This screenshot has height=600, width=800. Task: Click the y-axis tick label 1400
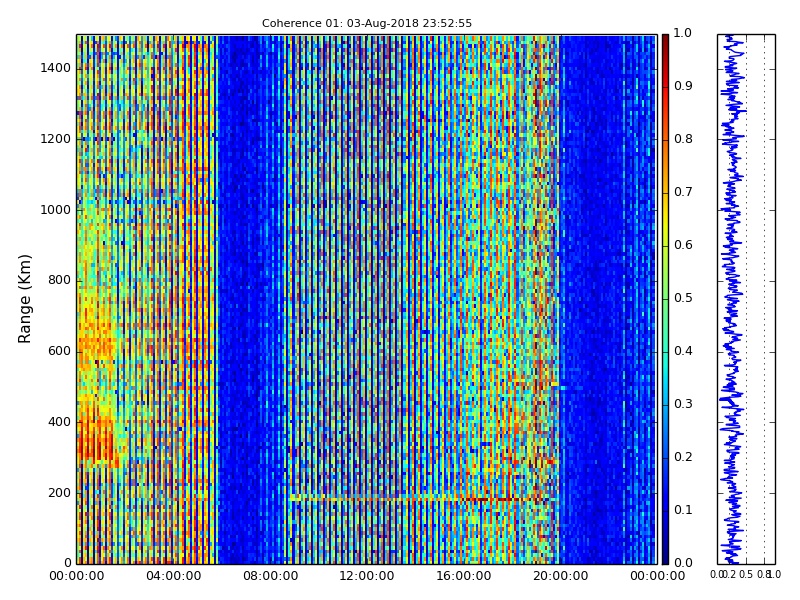tap(56, 68)
